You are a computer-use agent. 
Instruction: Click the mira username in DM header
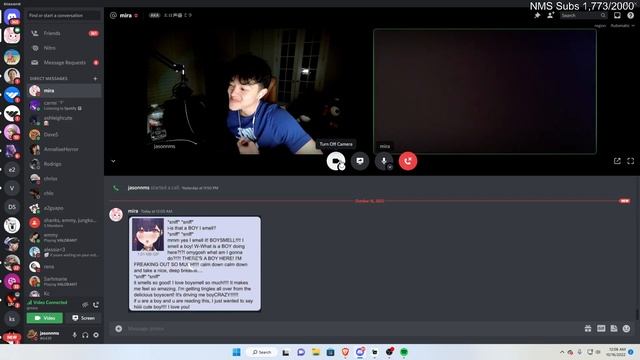tap(126, 16)
